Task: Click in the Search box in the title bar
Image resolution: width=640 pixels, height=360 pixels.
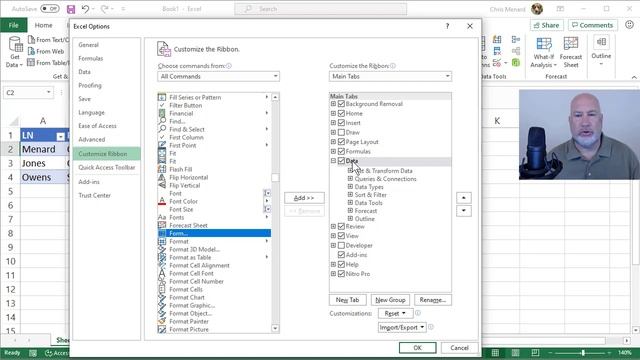Action: pos(320,9)
